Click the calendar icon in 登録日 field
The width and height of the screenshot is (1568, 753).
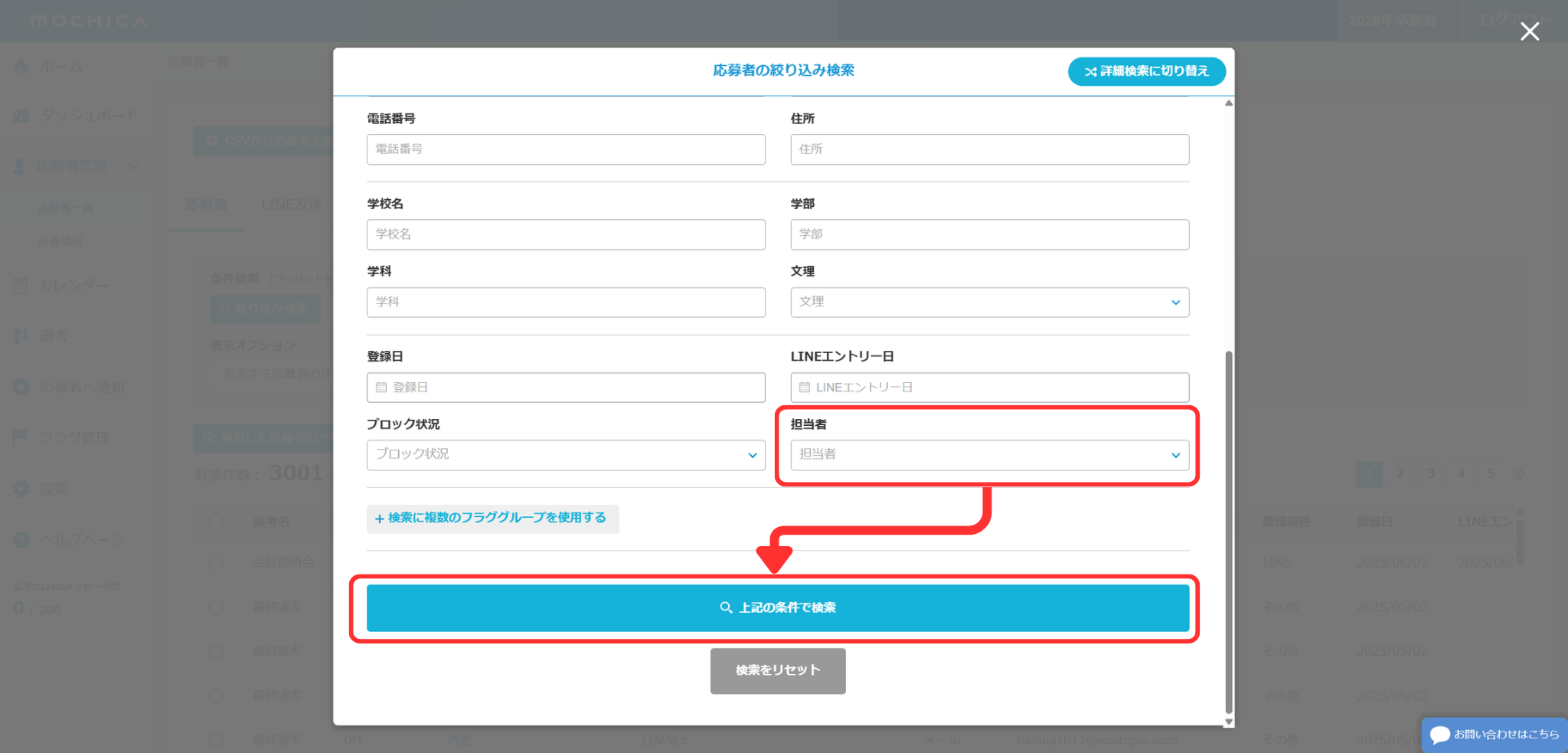pyautogui.click(x=381, y=388)
